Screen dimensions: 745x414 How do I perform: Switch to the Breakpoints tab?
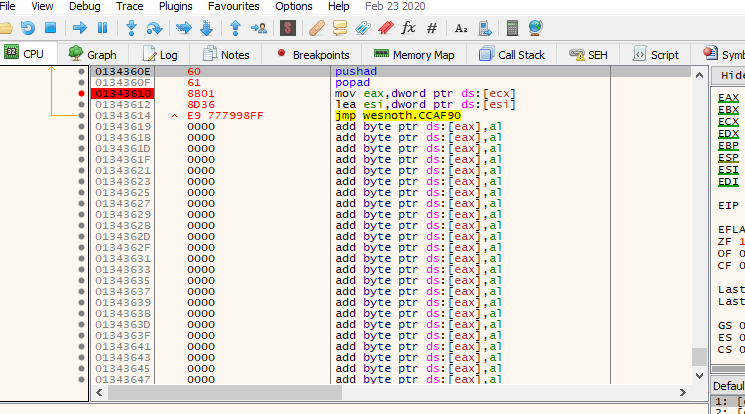point(314,55)
